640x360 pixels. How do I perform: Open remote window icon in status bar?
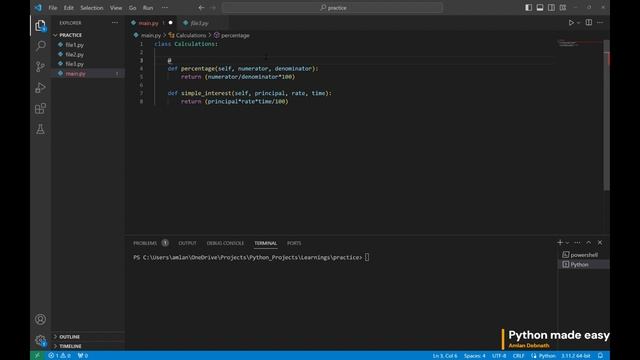pyautogui.click(x=37, y=356)
